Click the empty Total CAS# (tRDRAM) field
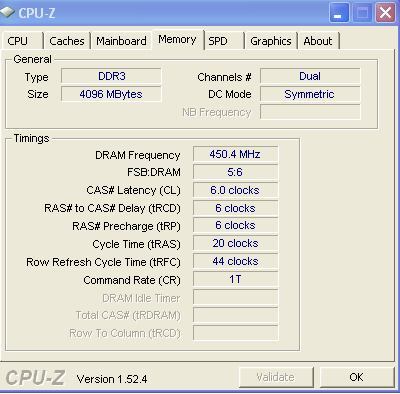This screenshot has width=400, height=394. pos(235,315)
